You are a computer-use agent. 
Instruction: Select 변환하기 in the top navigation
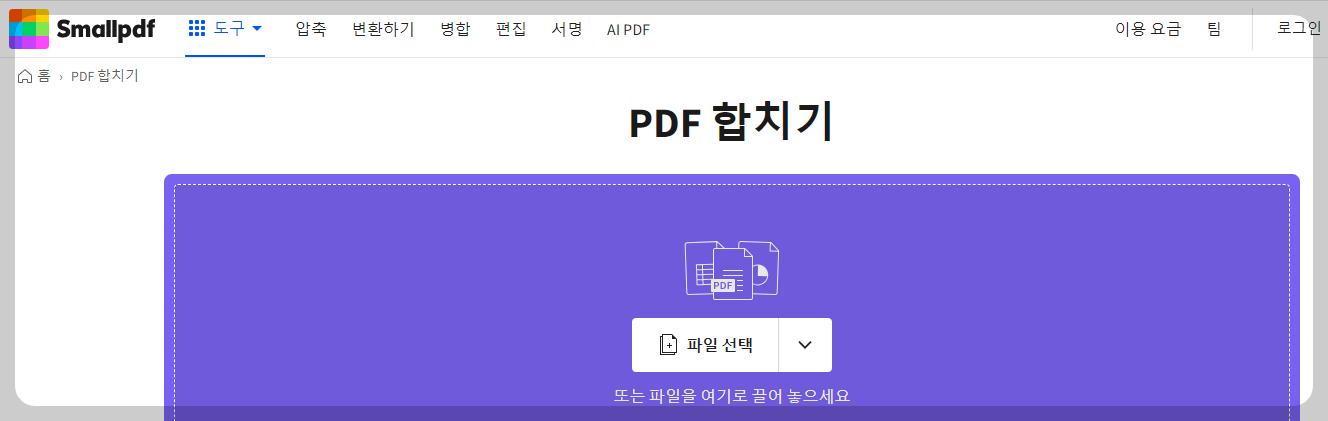click(383, 30)
